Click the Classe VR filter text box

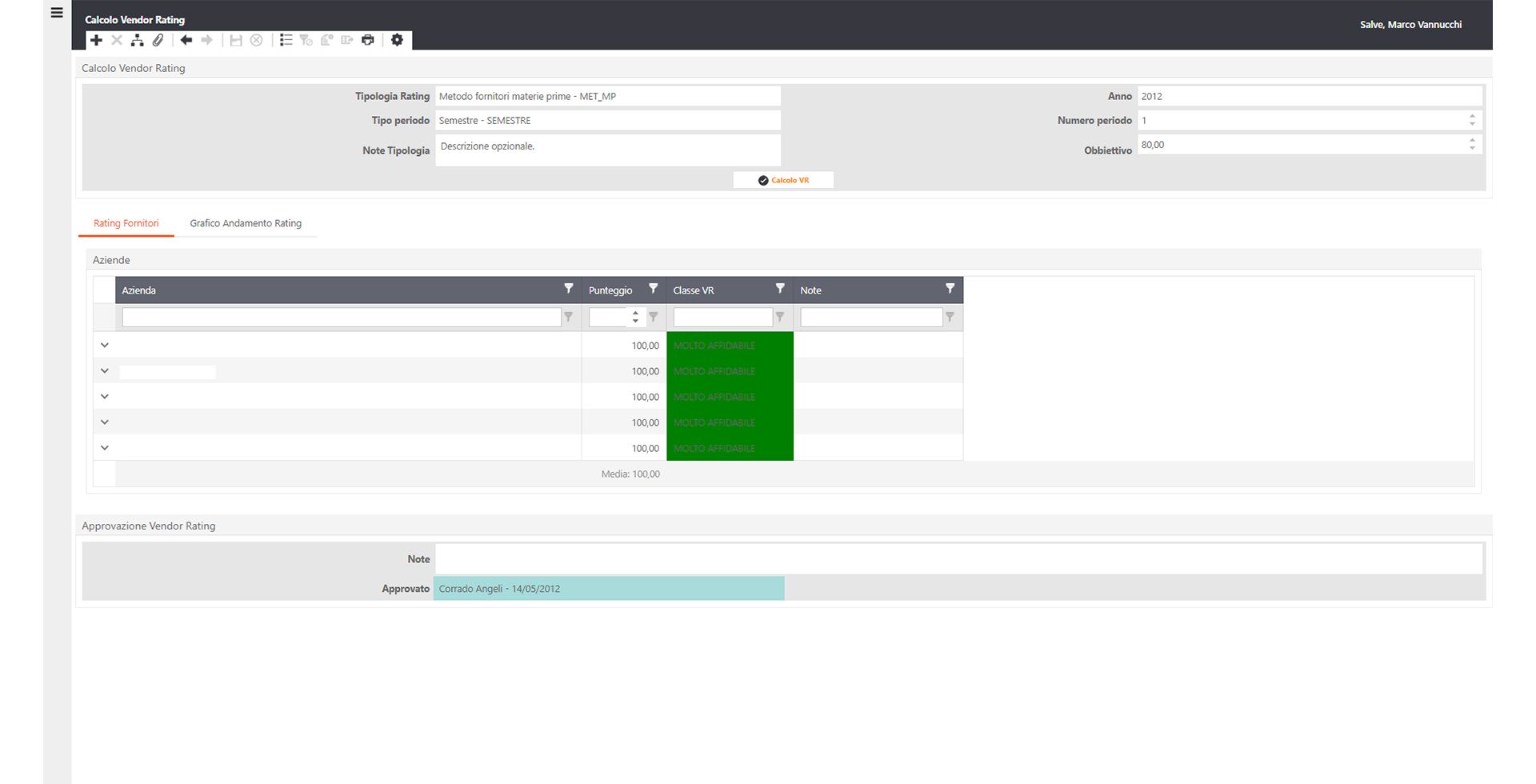pyautogui.click(x=722, y=318)
